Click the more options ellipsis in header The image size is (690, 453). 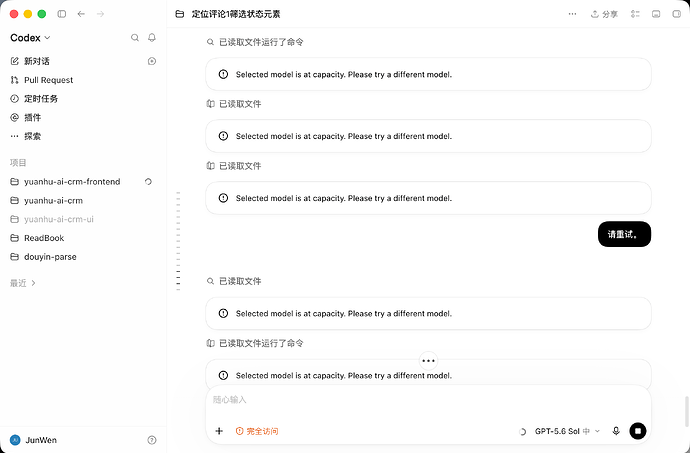point(572,14)
